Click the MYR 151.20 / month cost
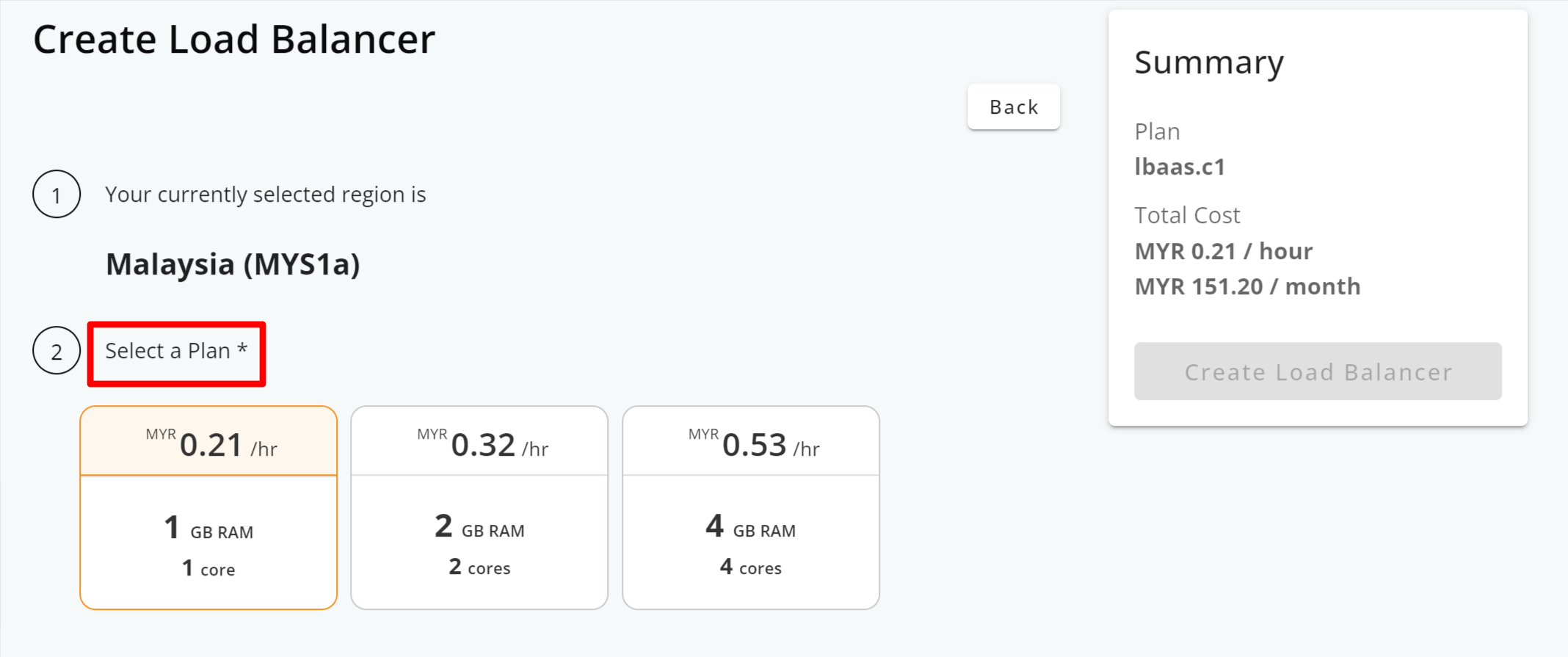 (x=1246, y=286)
